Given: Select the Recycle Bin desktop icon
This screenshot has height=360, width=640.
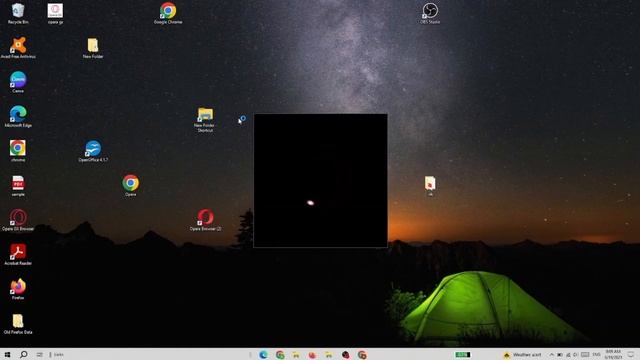Looking at the screenshot, I should pos(18,13).
